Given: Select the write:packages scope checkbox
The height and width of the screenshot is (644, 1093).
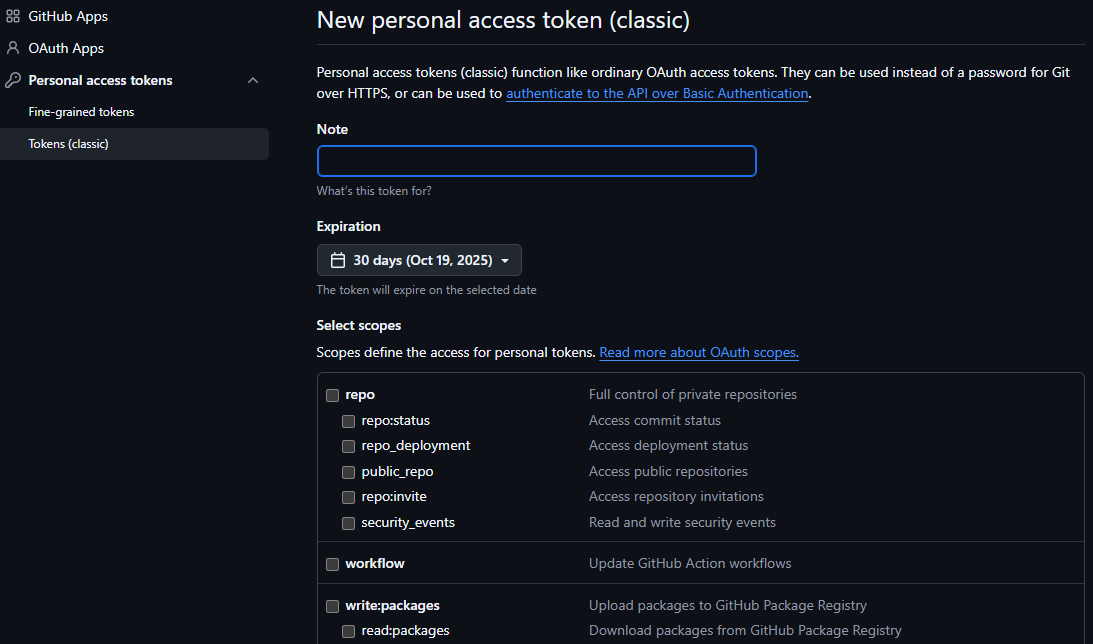Looking at the screenshot, I should (x=333, y=606).
